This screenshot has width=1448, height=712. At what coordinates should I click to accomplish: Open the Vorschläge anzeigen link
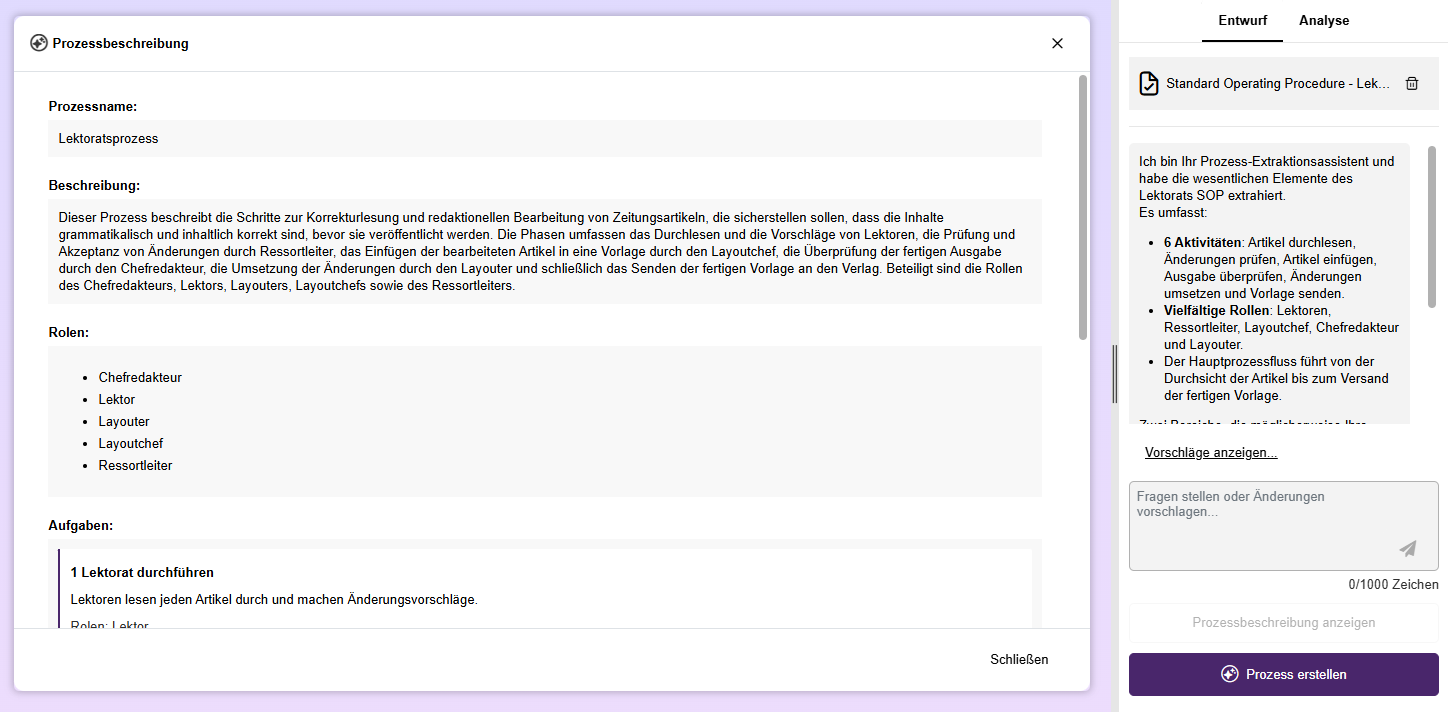tap(1210, 453)
